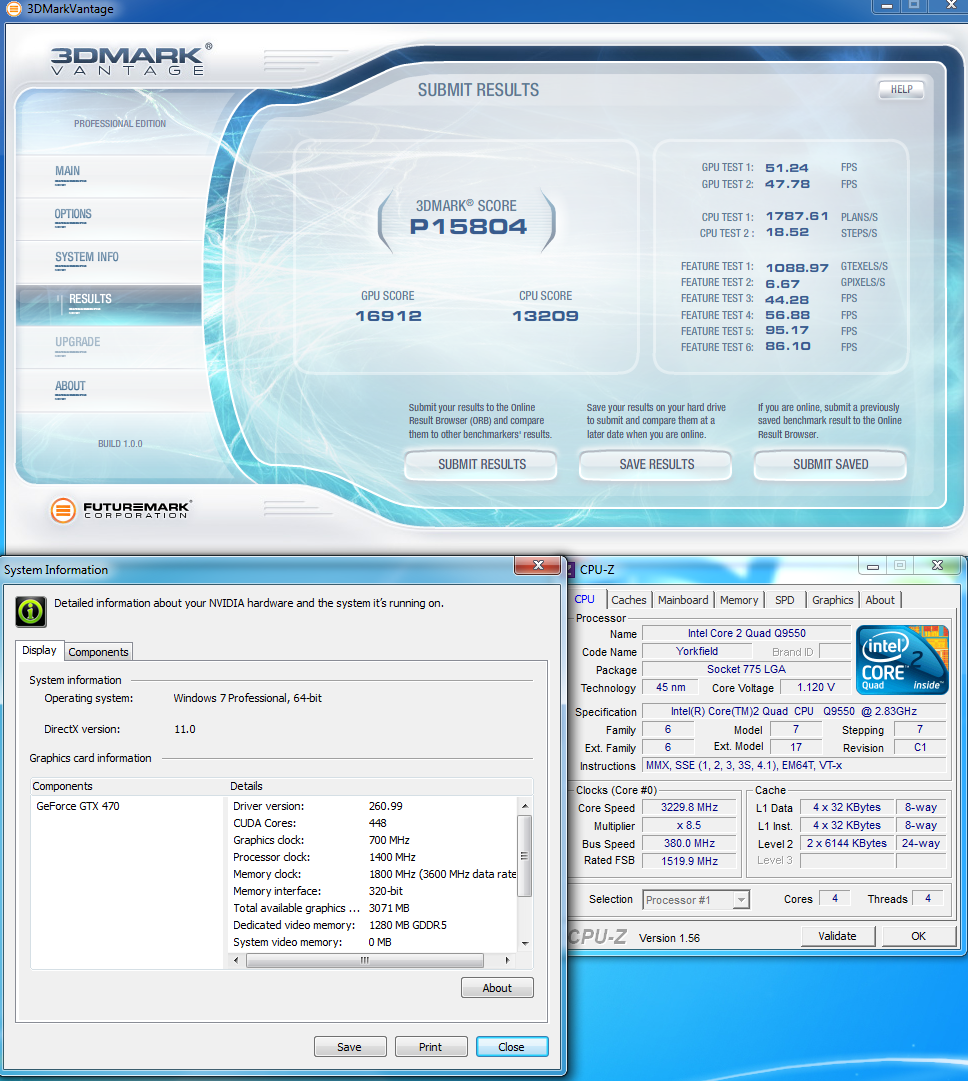This screenshot has width=973, height=1081.
Task: Click the 3DMarkVantage title bar icon
Action: 13,9
